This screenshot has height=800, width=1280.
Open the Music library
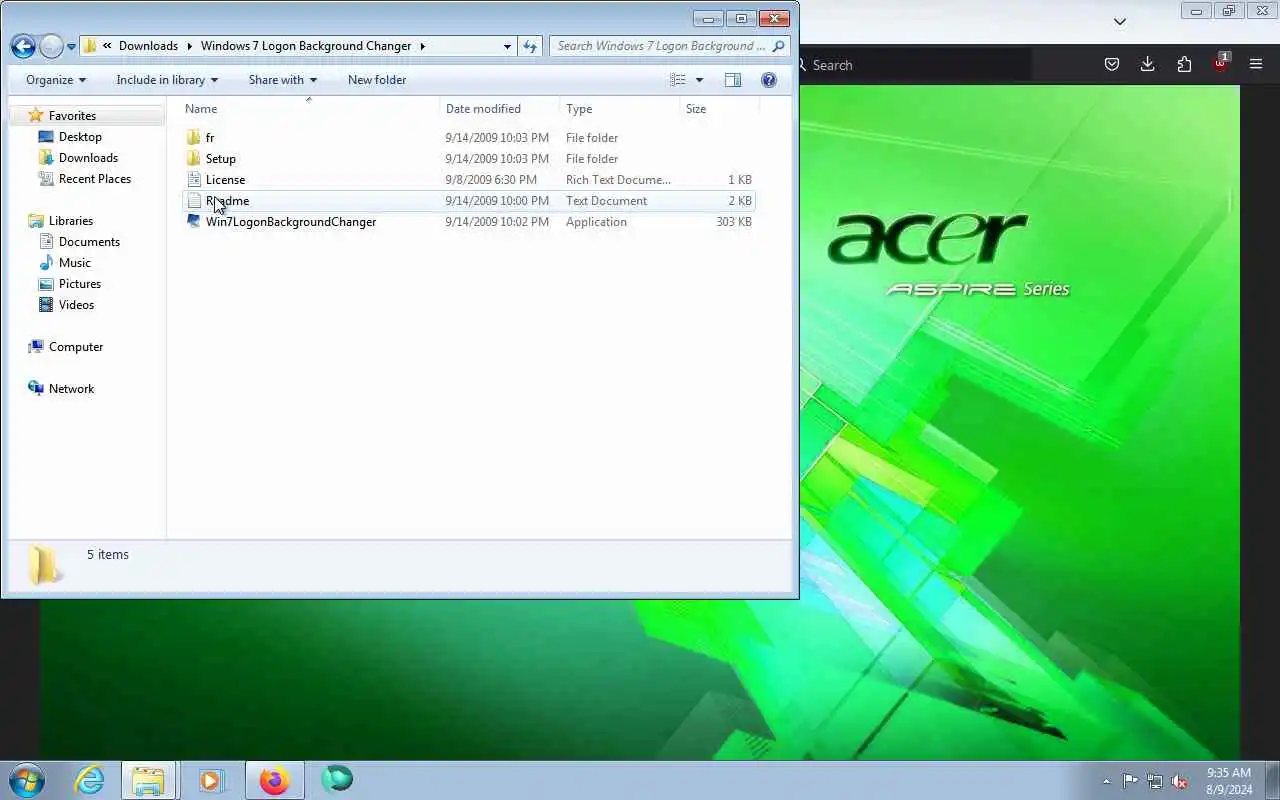pyautogui.click(x=75, y=263)
